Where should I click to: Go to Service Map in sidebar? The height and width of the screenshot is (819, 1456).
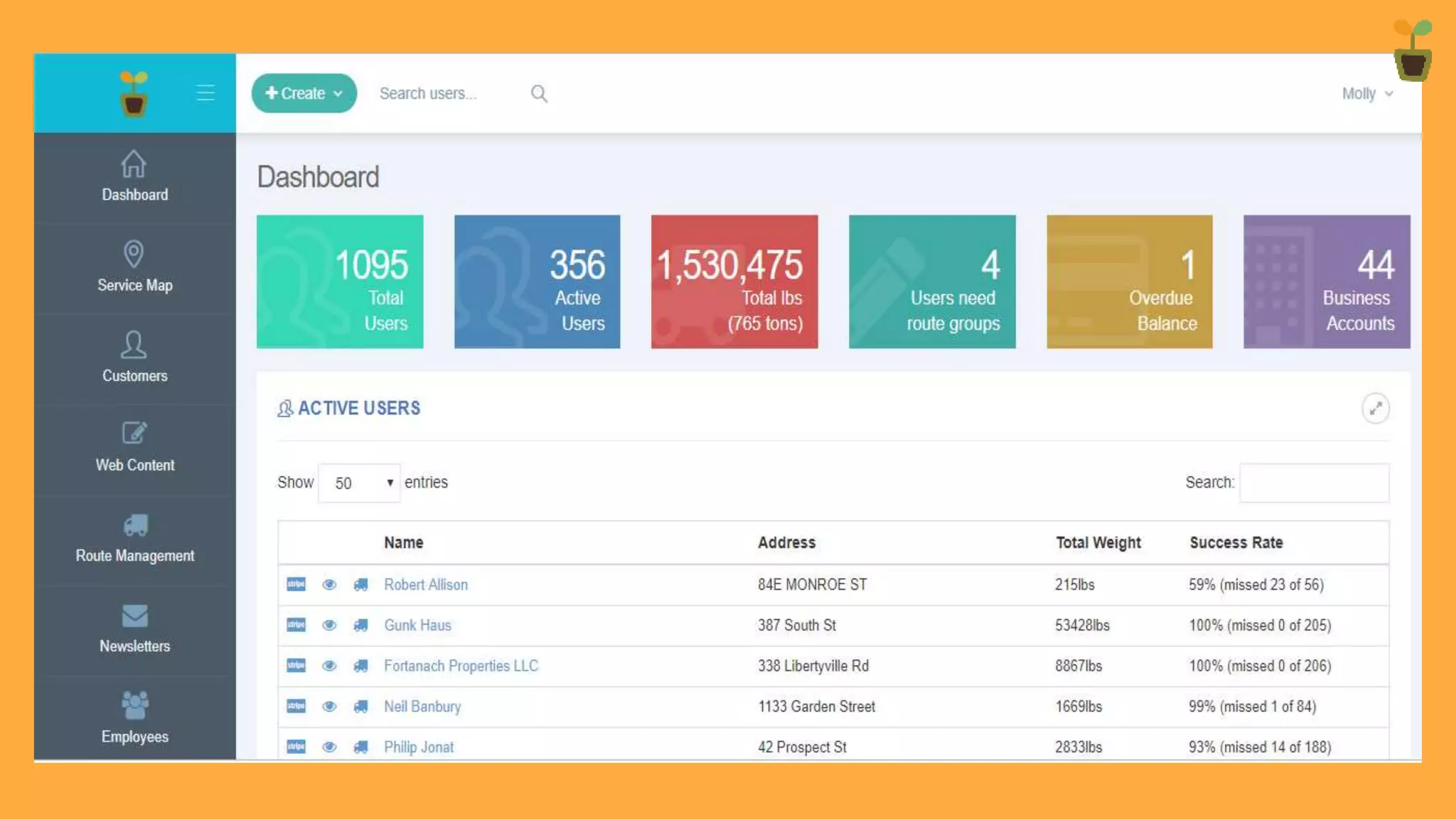pyautogui.click(x=134, y=267)
